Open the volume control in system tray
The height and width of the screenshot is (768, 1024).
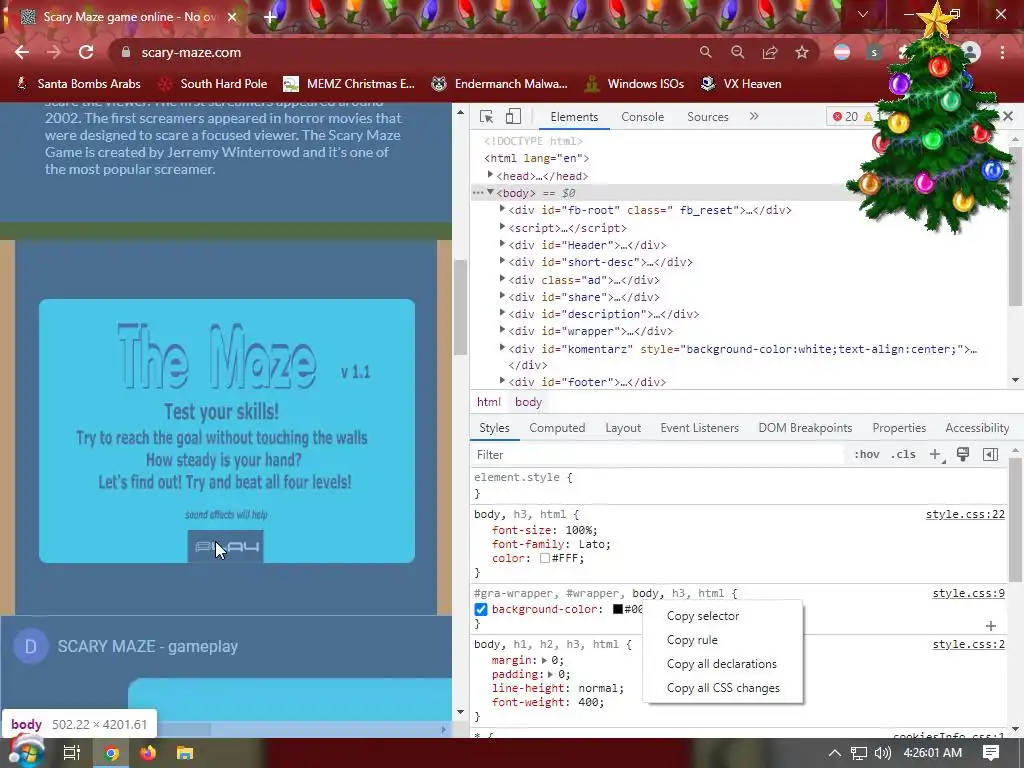point(883,753)
